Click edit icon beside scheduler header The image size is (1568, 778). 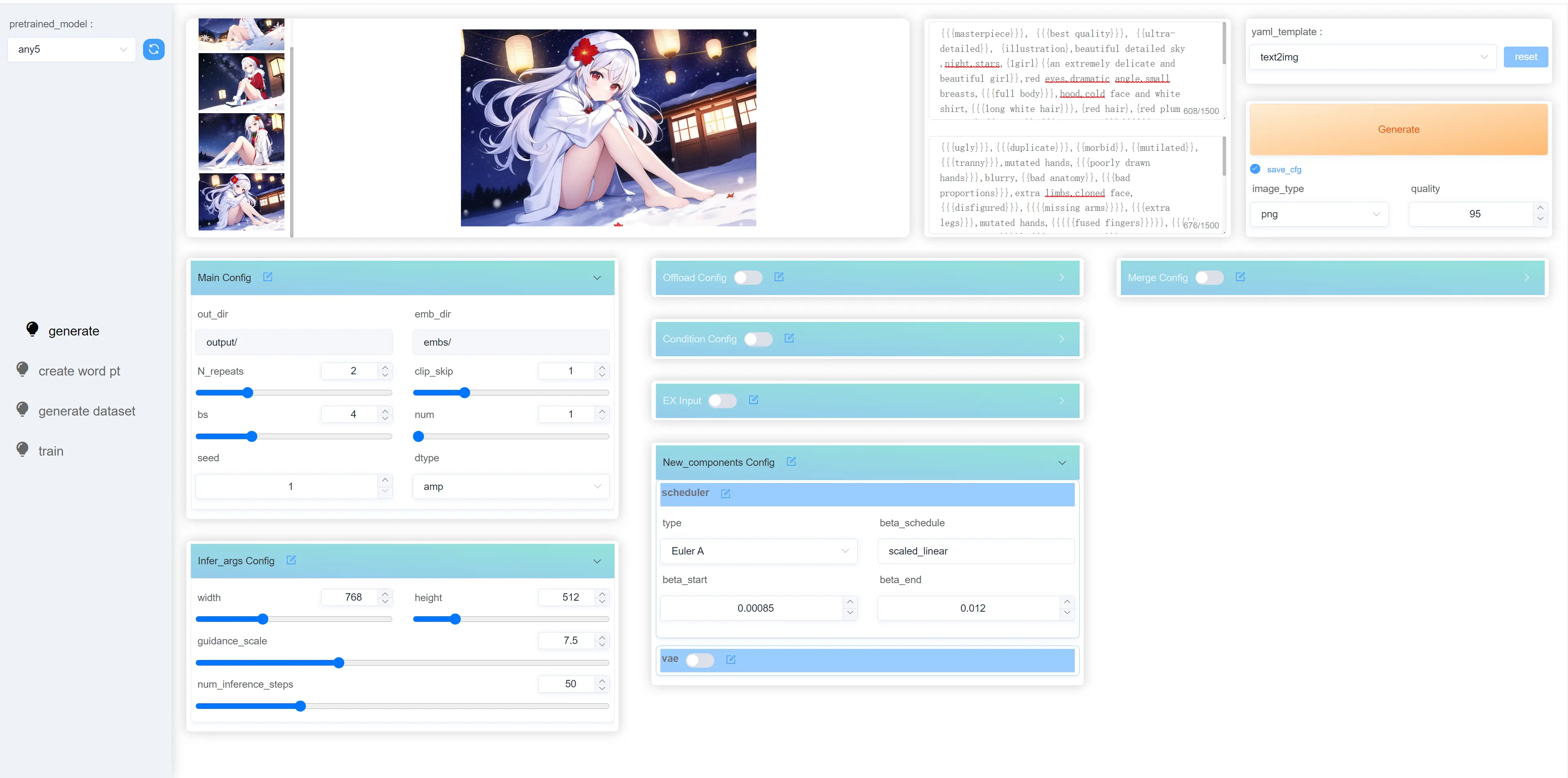[x=726, y=494]
